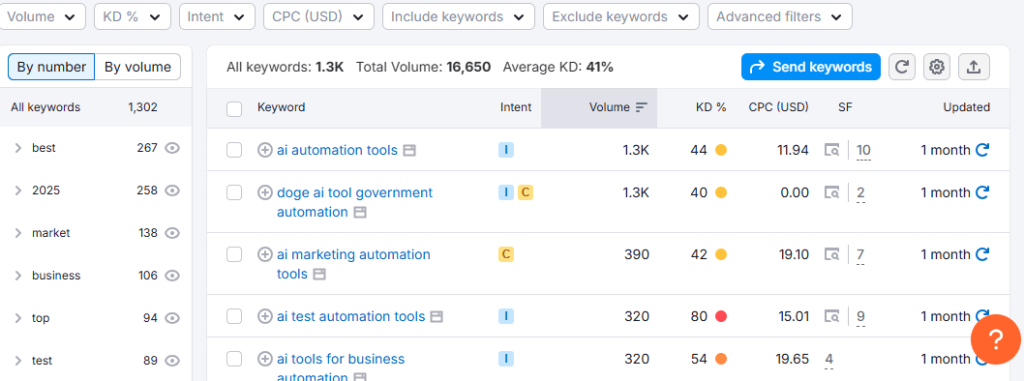
Task: Expand the 'business' keyword group
Action: (x=18, y=276)
